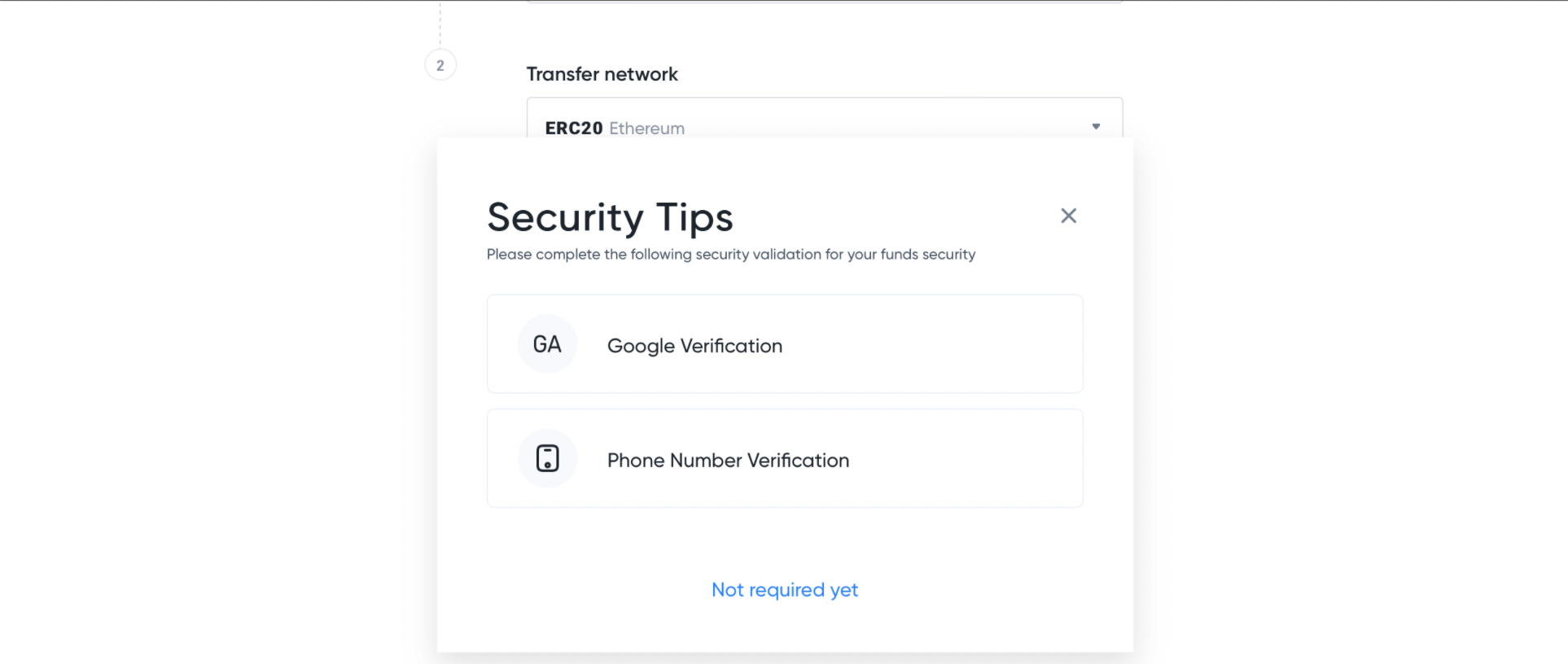Click the Phone Number Verification label
This screenshot has width=1568, height=664.
(728, 461)
